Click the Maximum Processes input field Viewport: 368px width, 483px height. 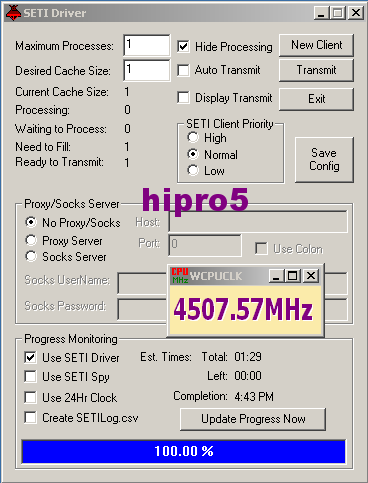pos(147,45)
